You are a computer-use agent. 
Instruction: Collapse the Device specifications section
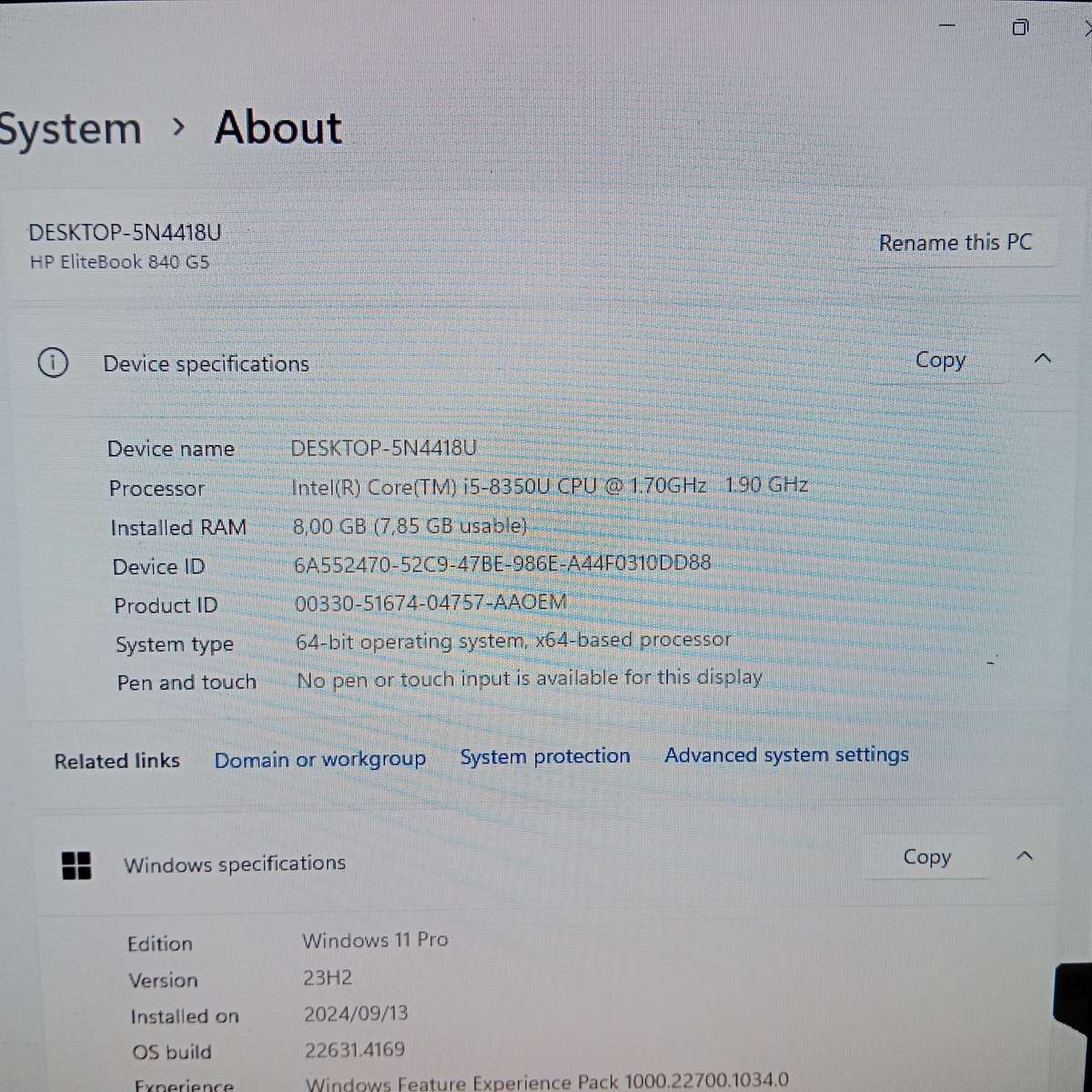1043,359
